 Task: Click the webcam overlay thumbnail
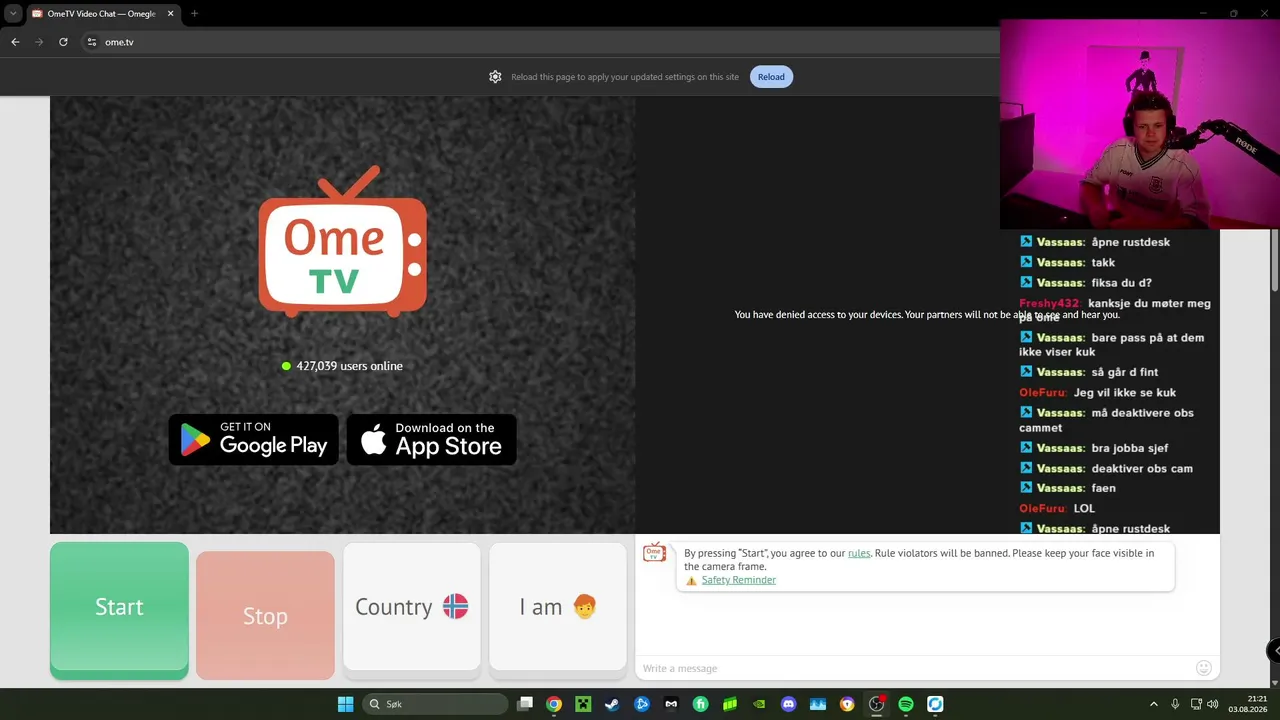[1140, 125]
